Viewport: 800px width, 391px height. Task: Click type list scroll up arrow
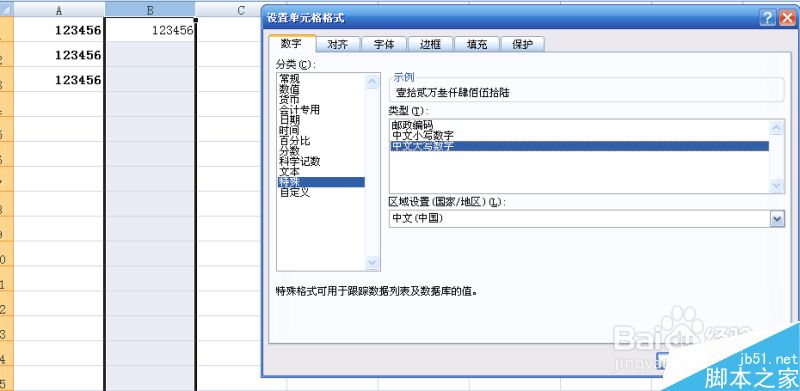(777, 128)
